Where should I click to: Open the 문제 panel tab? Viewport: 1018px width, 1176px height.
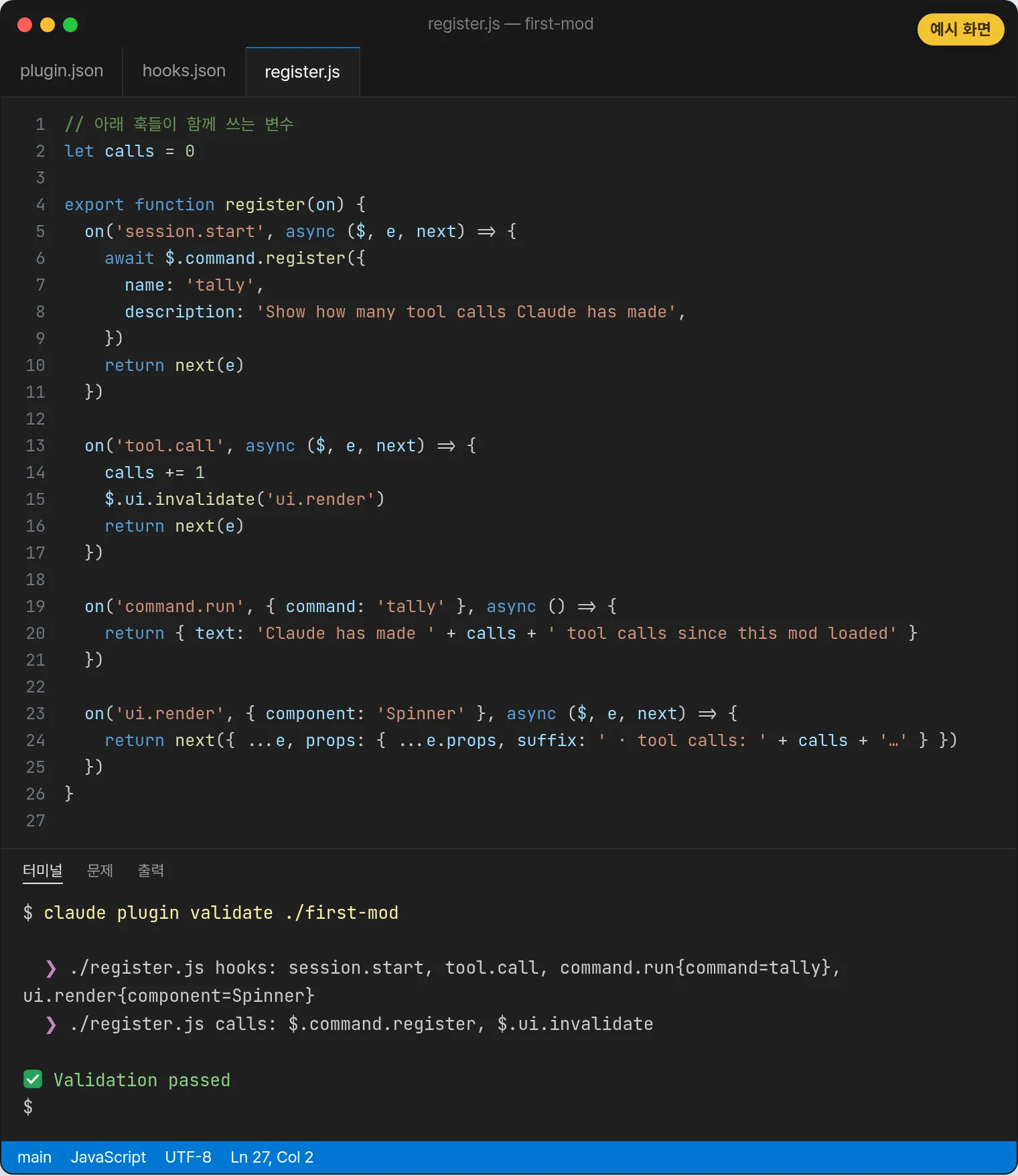click(x=100, y=871)
